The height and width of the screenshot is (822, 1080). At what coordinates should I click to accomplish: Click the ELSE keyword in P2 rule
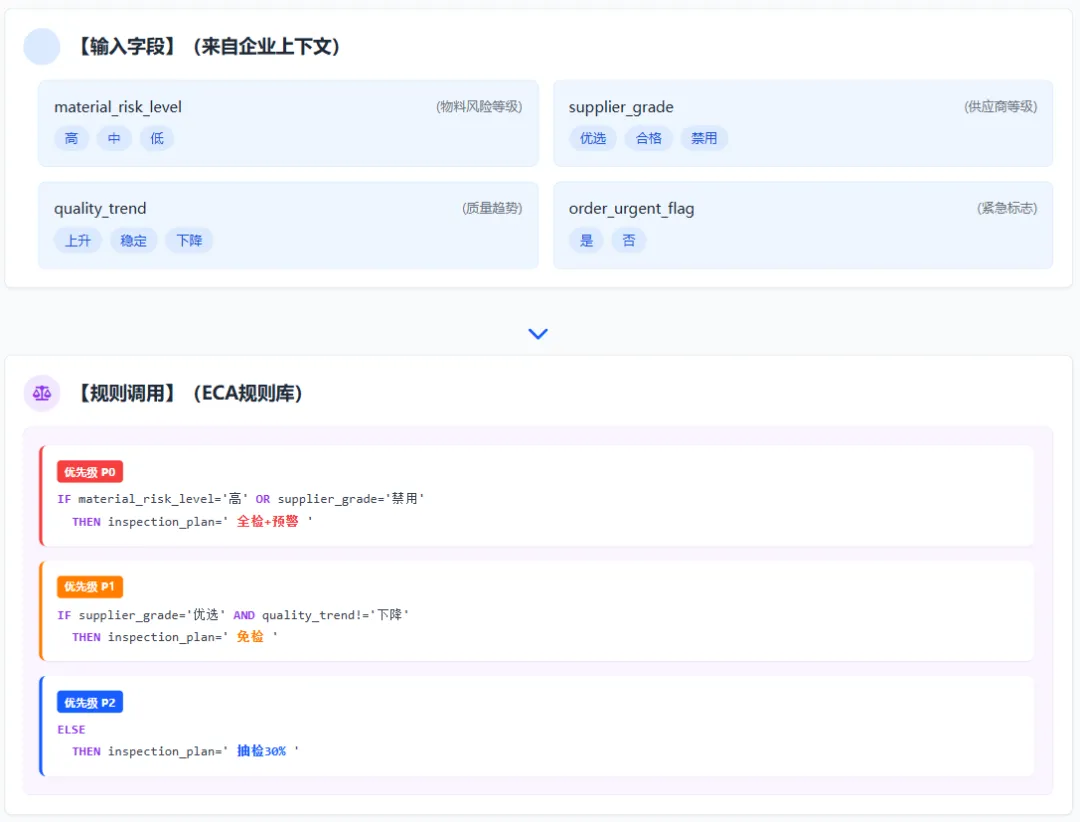click(71, 730)
